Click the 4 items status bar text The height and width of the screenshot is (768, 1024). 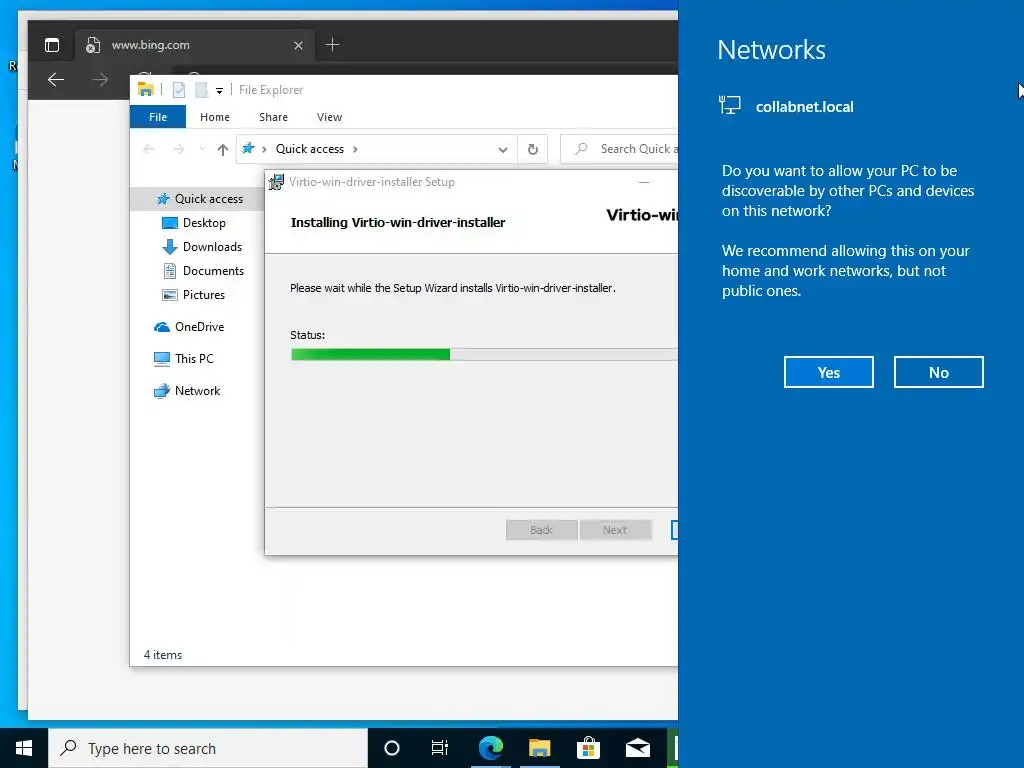tap(163, 654)
